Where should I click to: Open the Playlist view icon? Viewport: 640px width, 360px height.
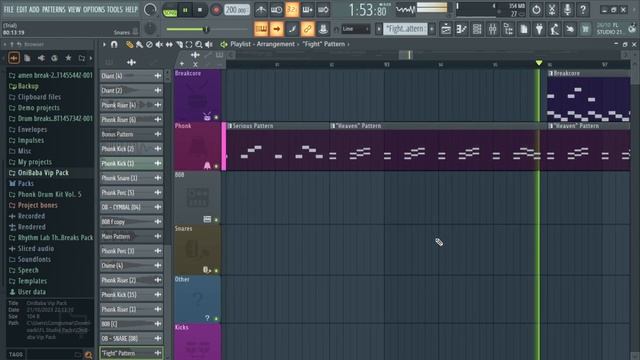click(x=446, y=29)
